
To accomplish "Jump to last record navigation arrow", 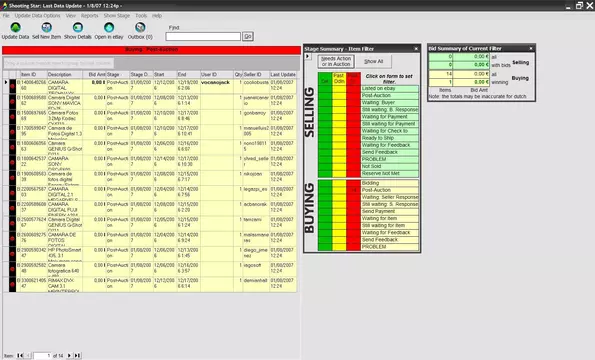I will click(77, 355).
